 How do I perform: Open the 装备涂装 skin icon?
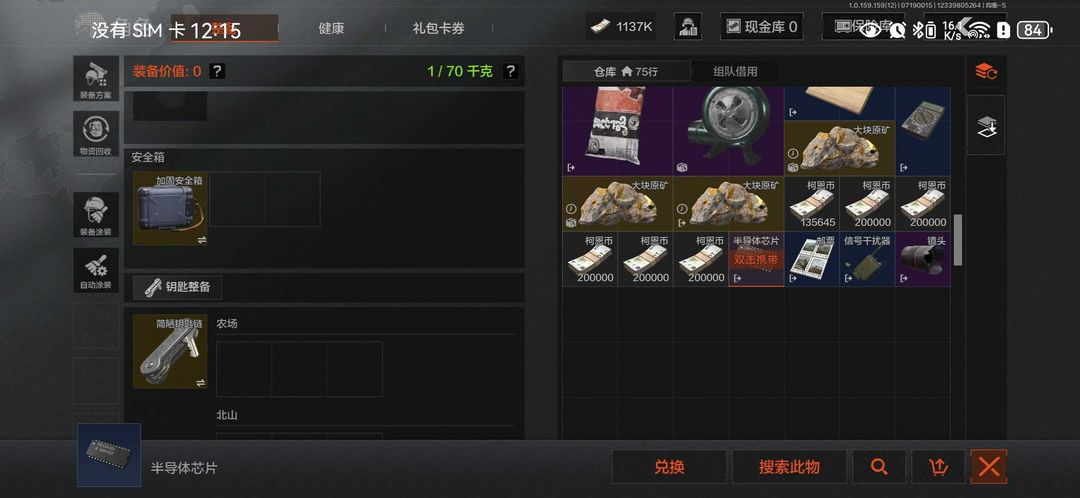coord(96,215)
